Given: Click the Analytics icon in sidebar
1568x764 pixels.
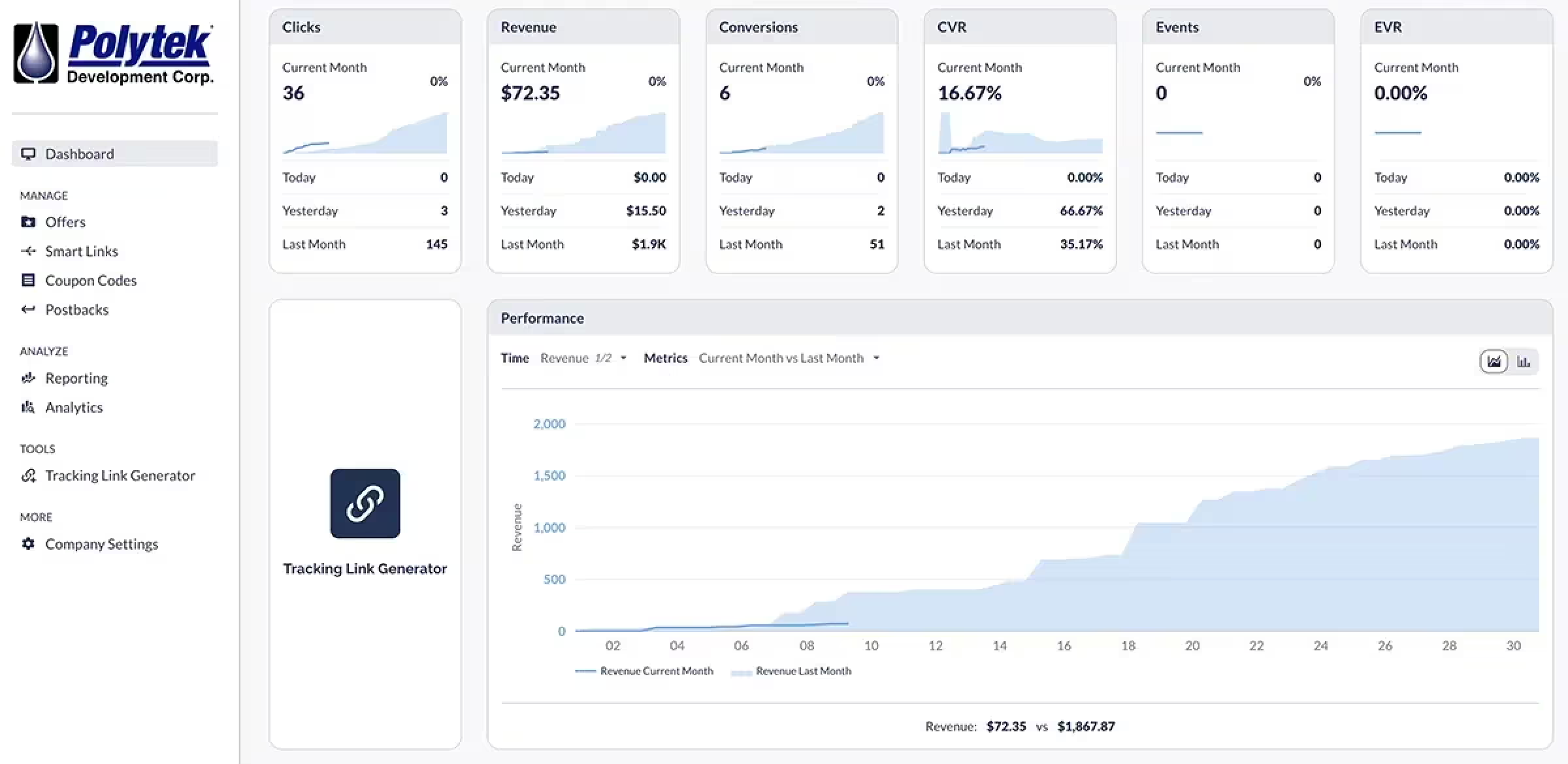Looking at the screenshot, I should click(28, 407).
